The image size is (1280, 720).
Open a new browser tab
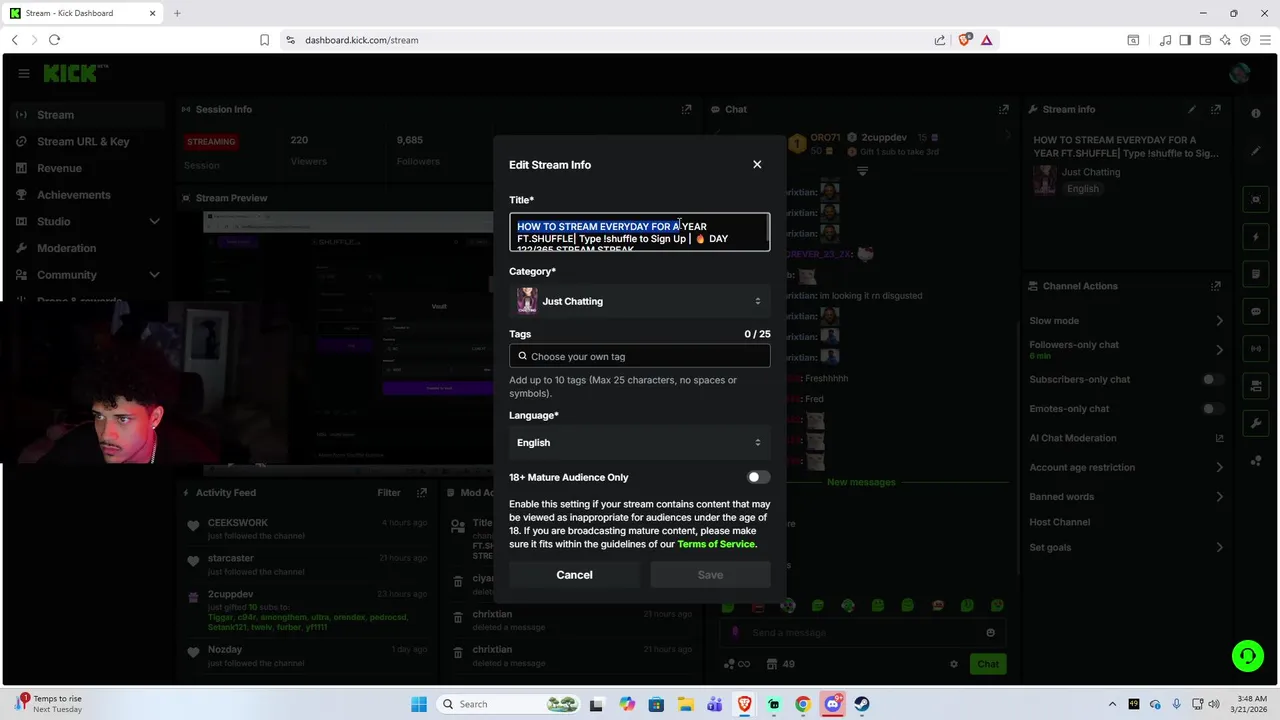pyautogui.click(x=177, y=13)
